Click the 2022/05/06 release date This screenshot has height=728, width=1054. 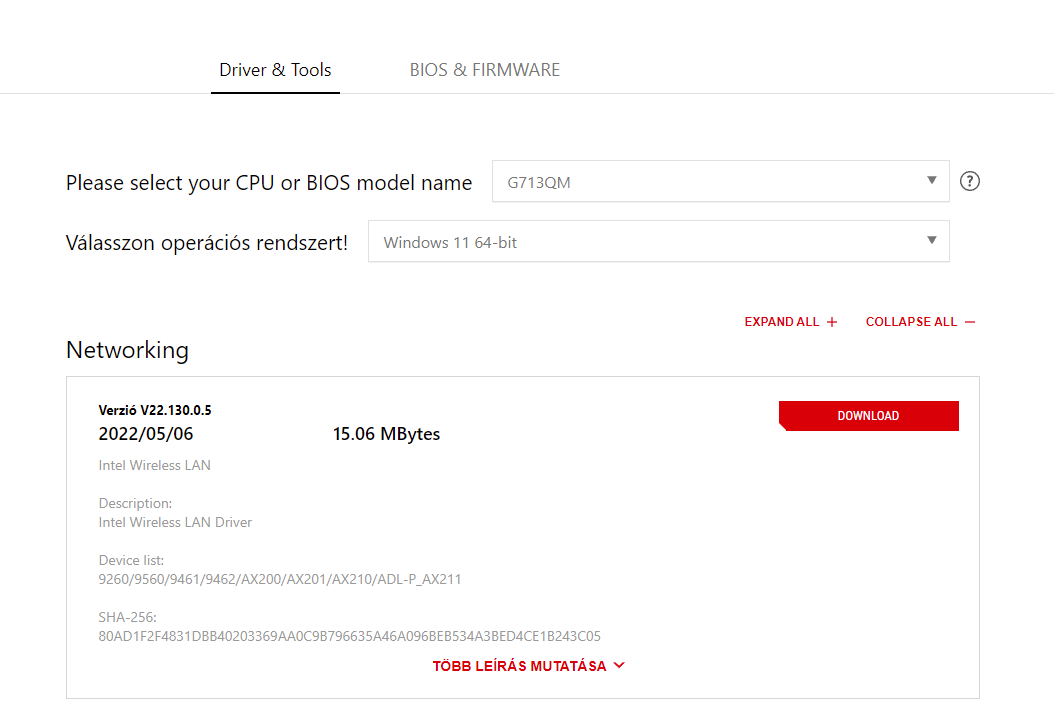[146, 434]
